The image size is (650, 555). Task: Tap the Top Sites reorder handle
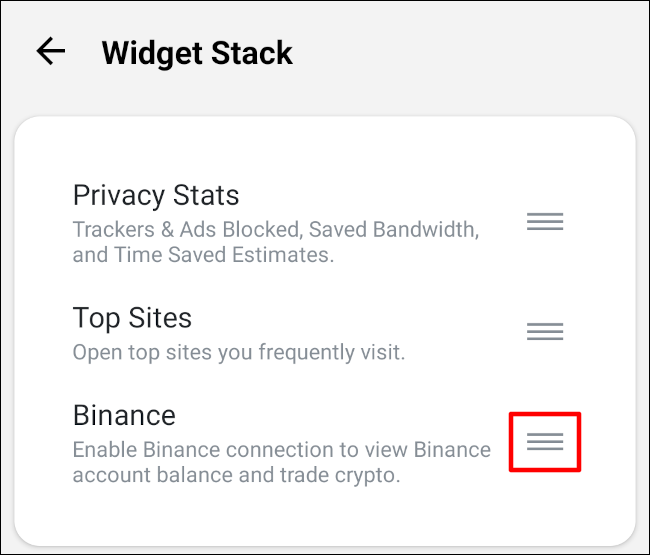[x=545, y=331]
